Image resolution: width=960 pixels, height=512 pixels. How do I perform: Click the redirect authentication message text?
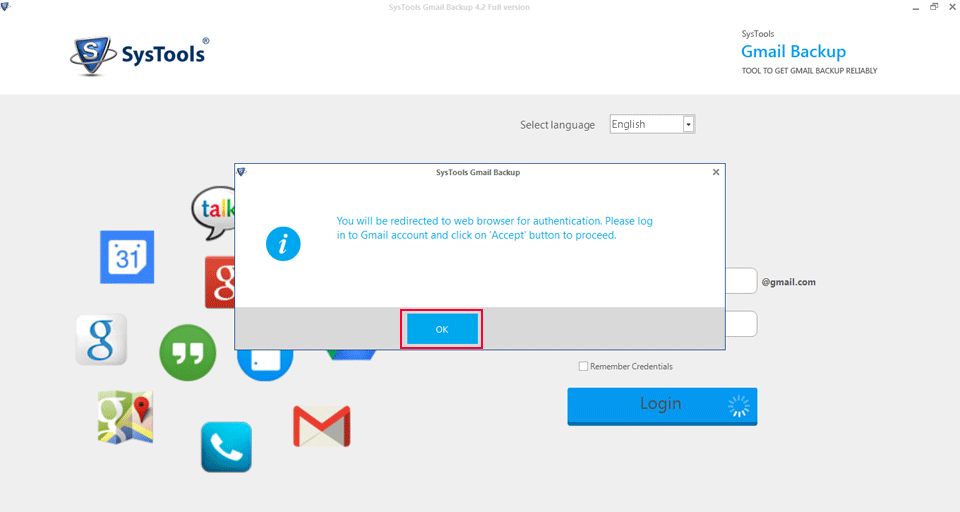click(x=495, y=228)
